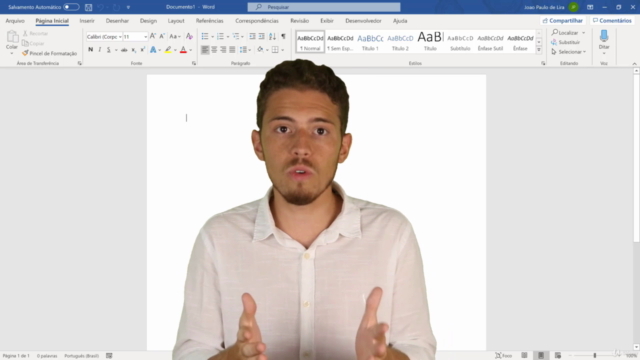Screen dimensions: 640x360
Task: Open the Layout tab
Action: click(176, 20)
